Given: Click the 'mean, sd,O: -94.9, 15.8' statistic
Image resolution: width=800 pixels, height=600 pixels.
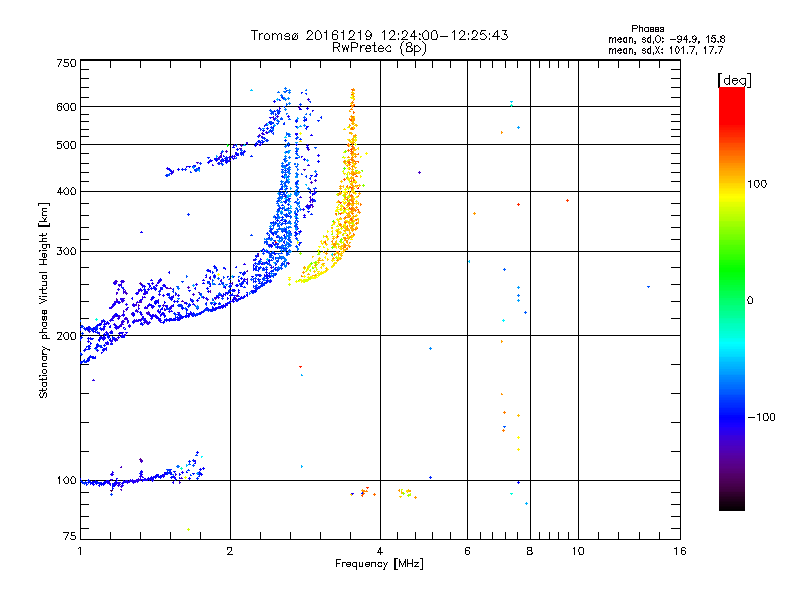Looking at the screenshot, I should (666, 39).
